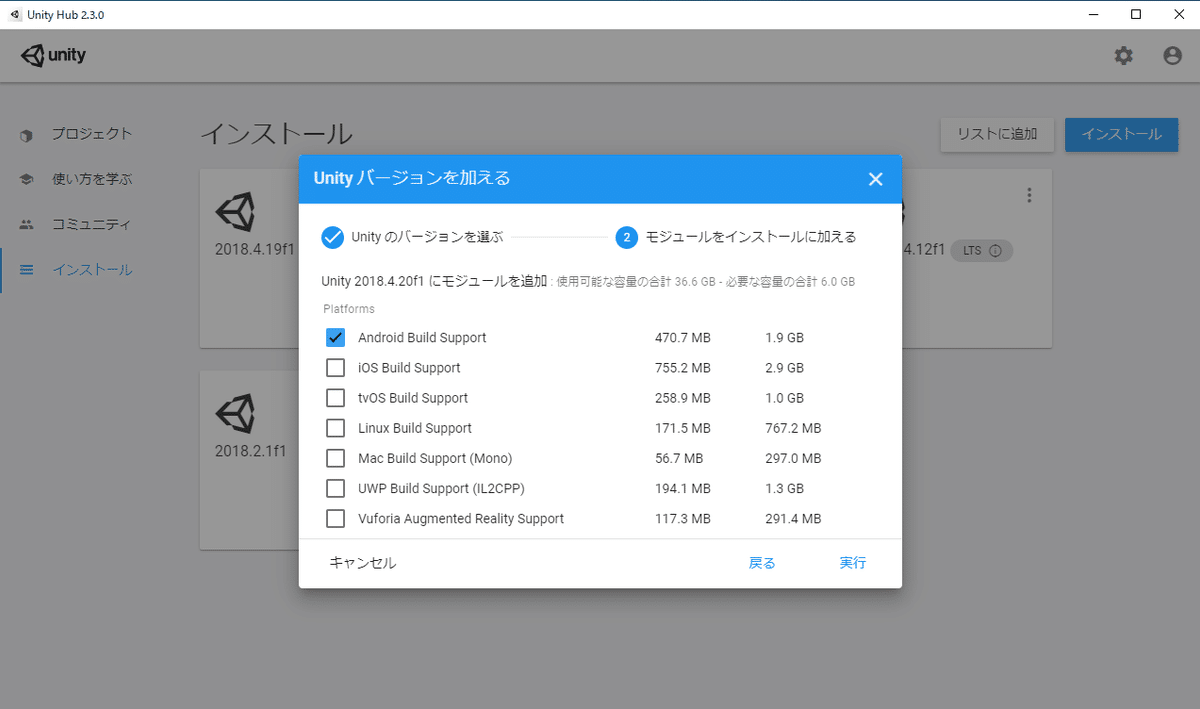Viewport: 1200px width, 709px height.
Task: Open three-dot menu on install card
Action: click(1029, 196)
